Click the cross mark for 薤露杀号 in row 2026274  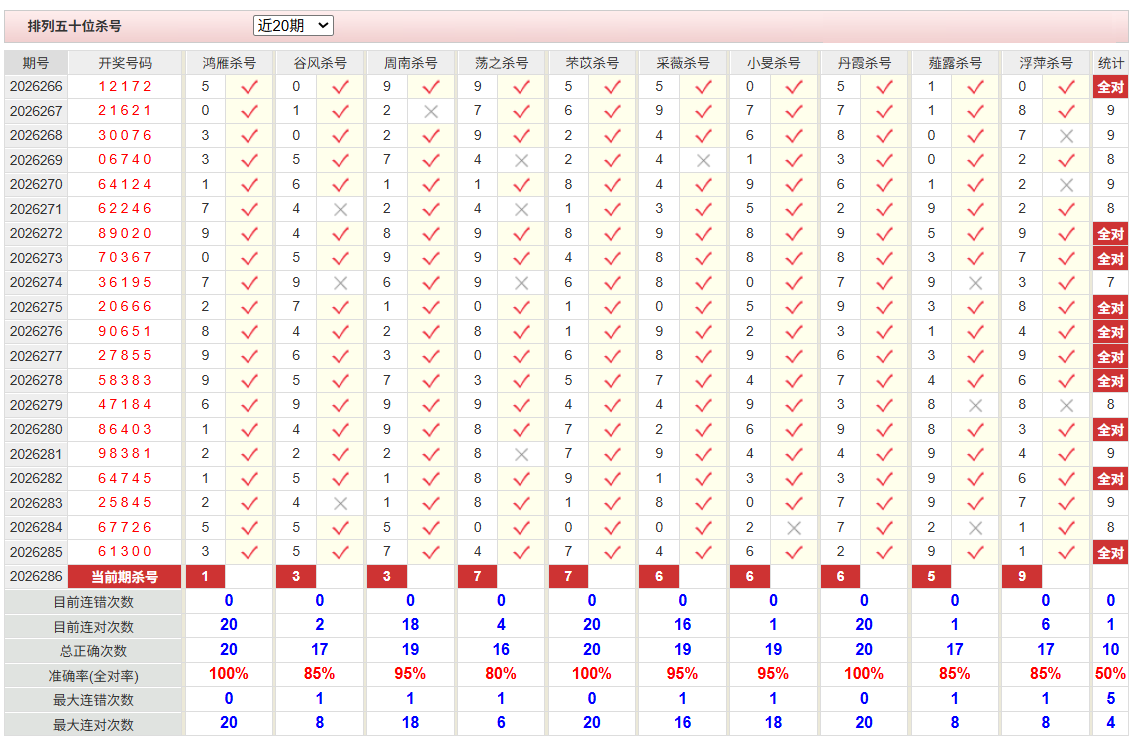point(976,283)
